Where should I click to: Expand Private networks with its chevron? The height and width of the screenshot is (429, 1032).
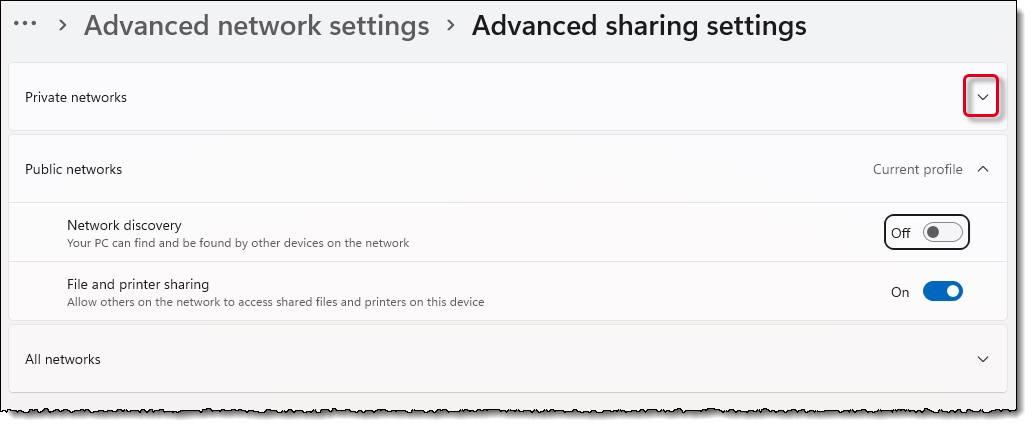coord(983,97)
